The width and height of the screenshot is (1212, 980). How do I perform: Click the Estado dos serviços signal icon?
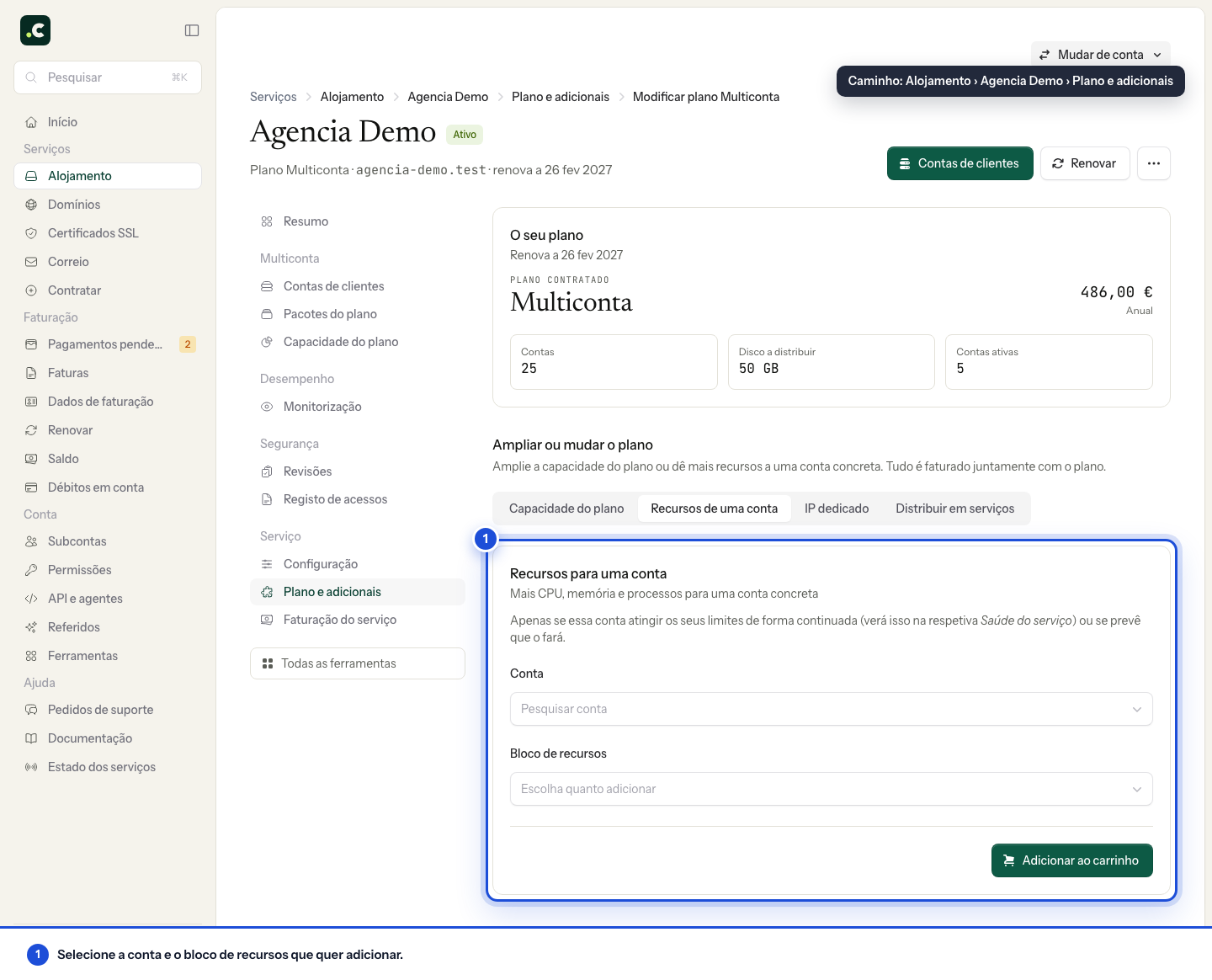pyautogui.click(x=31, y=767)
